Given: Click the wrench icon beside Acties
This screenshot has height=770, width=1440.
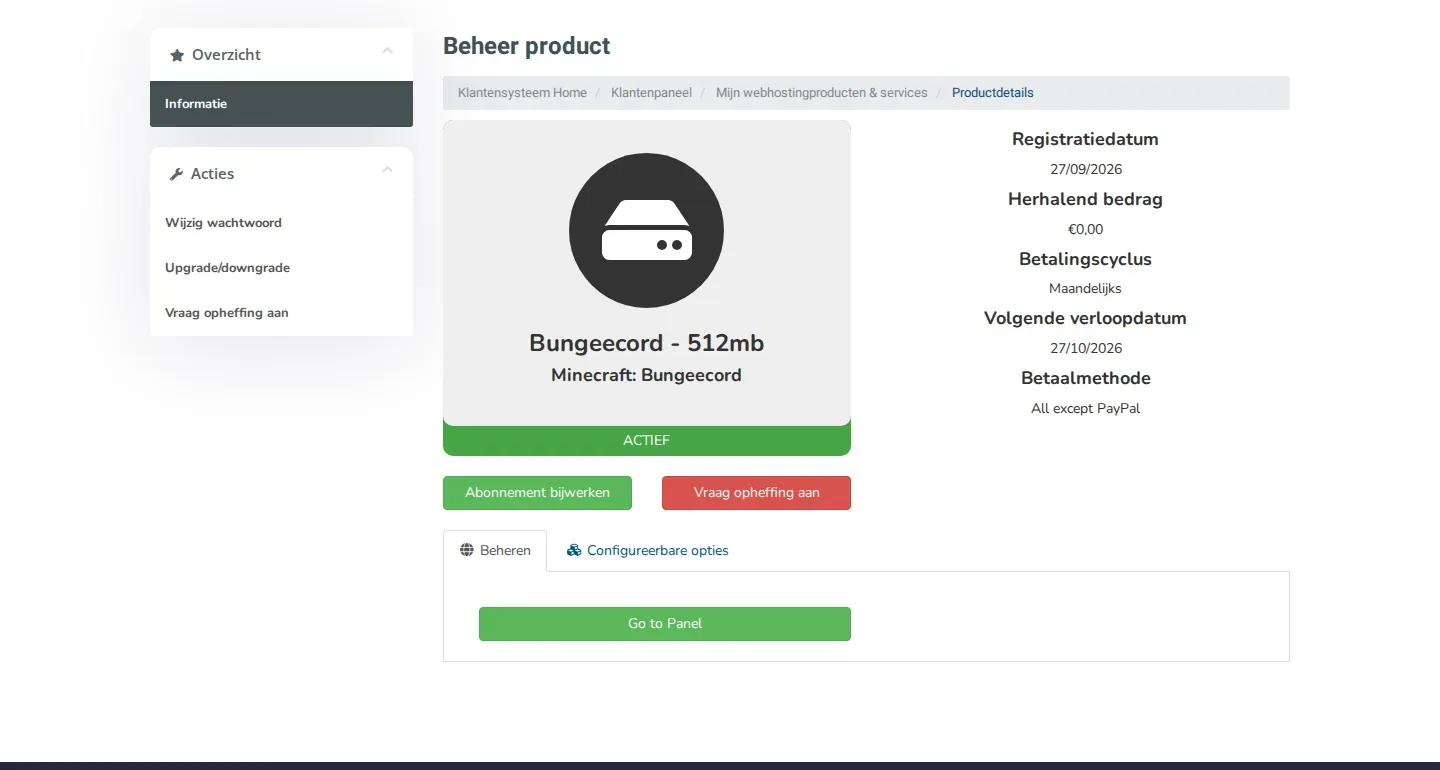Looking at the screenshot, I should tap(177, 174).
